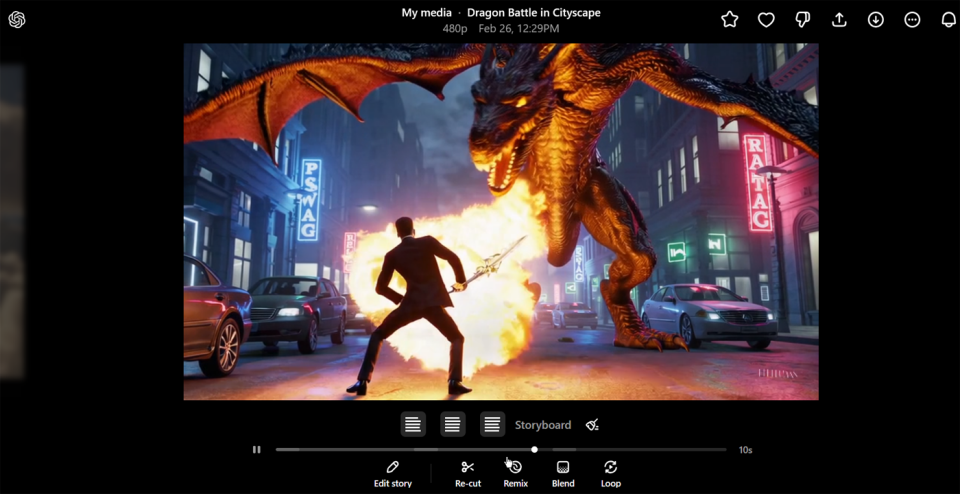Open more options three-dots menu
The height and width of the screenshot is (494, 960).
[x=912, y=20]
